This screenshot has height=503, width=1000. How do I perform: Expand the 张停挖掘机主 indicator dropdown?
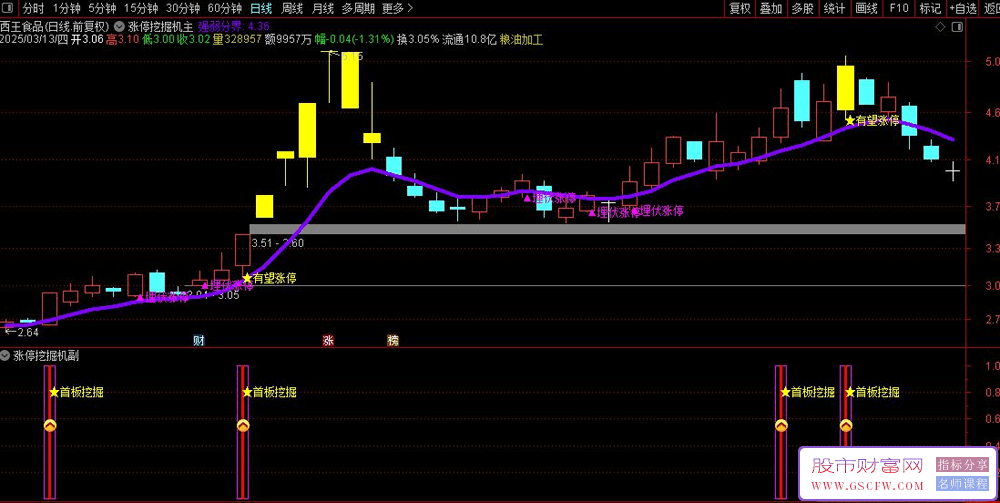(x=120, y=27)
